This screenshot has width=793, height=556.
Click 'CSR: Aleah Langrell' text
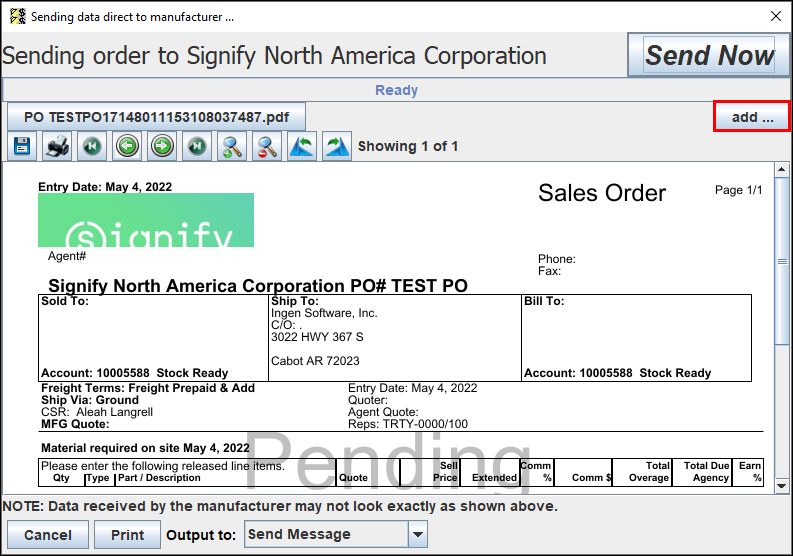[97, 412]
